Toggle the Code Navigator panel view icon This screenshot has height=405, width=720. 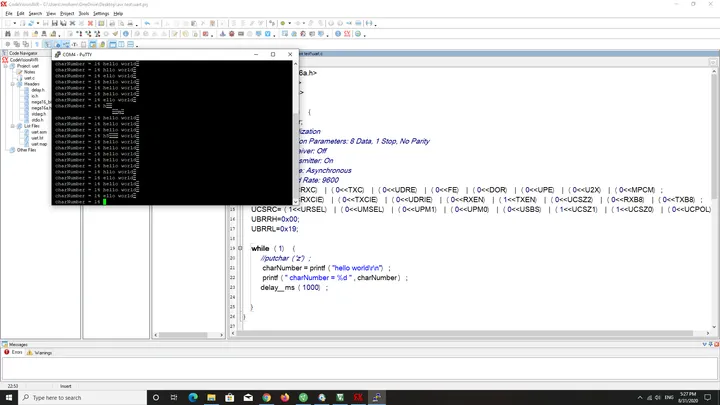tap(47, 44)
